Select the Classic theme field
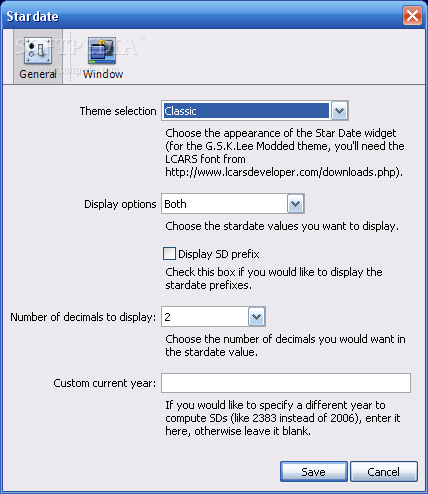The width and height of the screenshot is (428, 494). tap(246, 111)
